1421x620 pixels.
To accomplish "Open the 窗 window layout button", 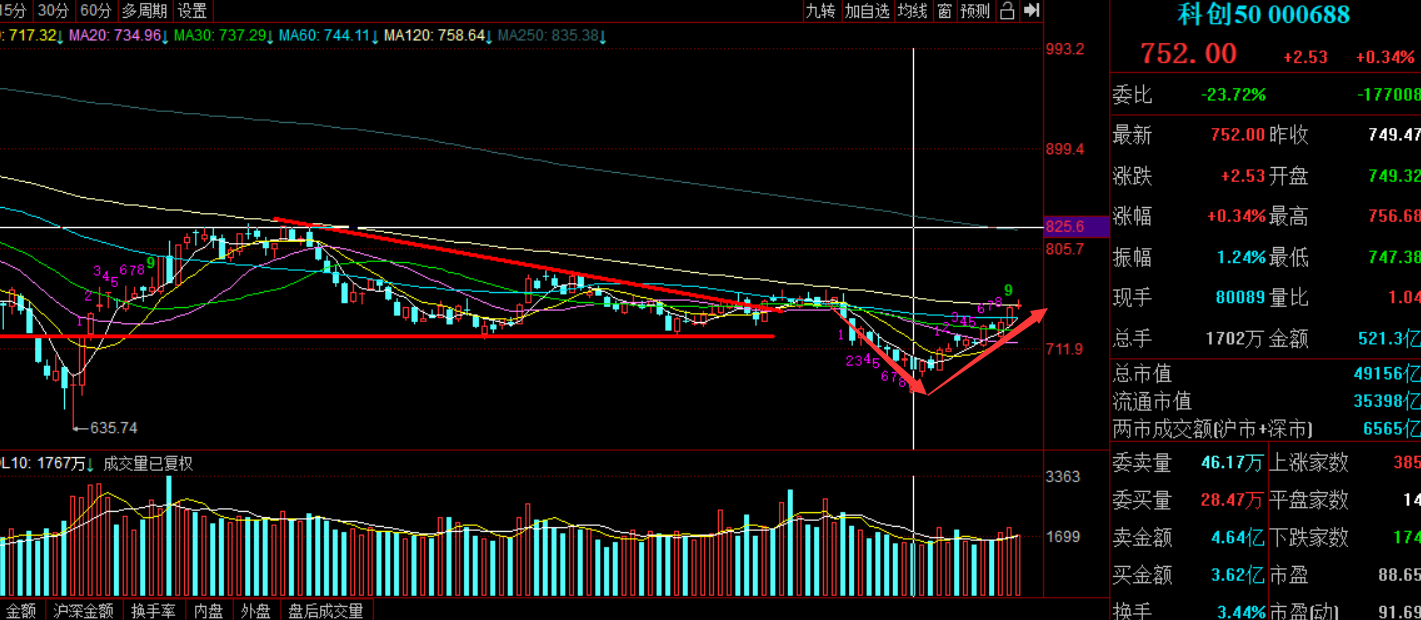I will click(x=944, y=11).
